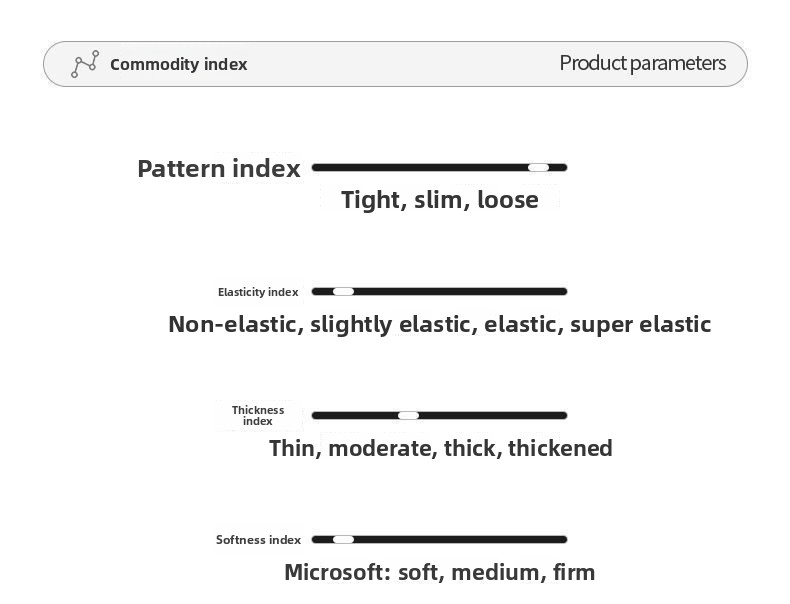
Task: Click the Elasticity index slider track
Action: pyautogui.click(x=460, y=291)
